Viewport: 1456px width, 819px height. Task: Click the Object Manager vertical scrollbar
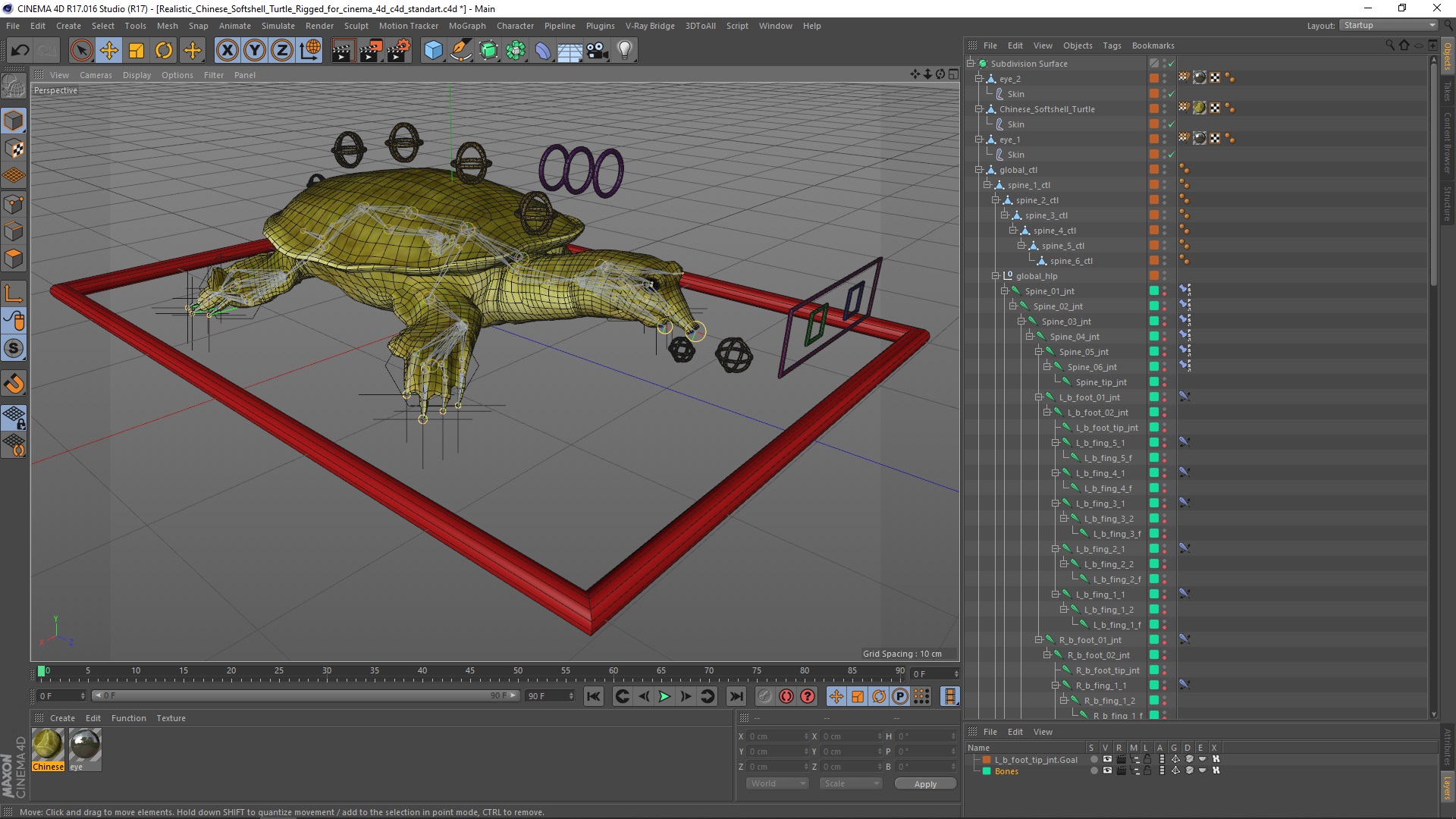1433,174
